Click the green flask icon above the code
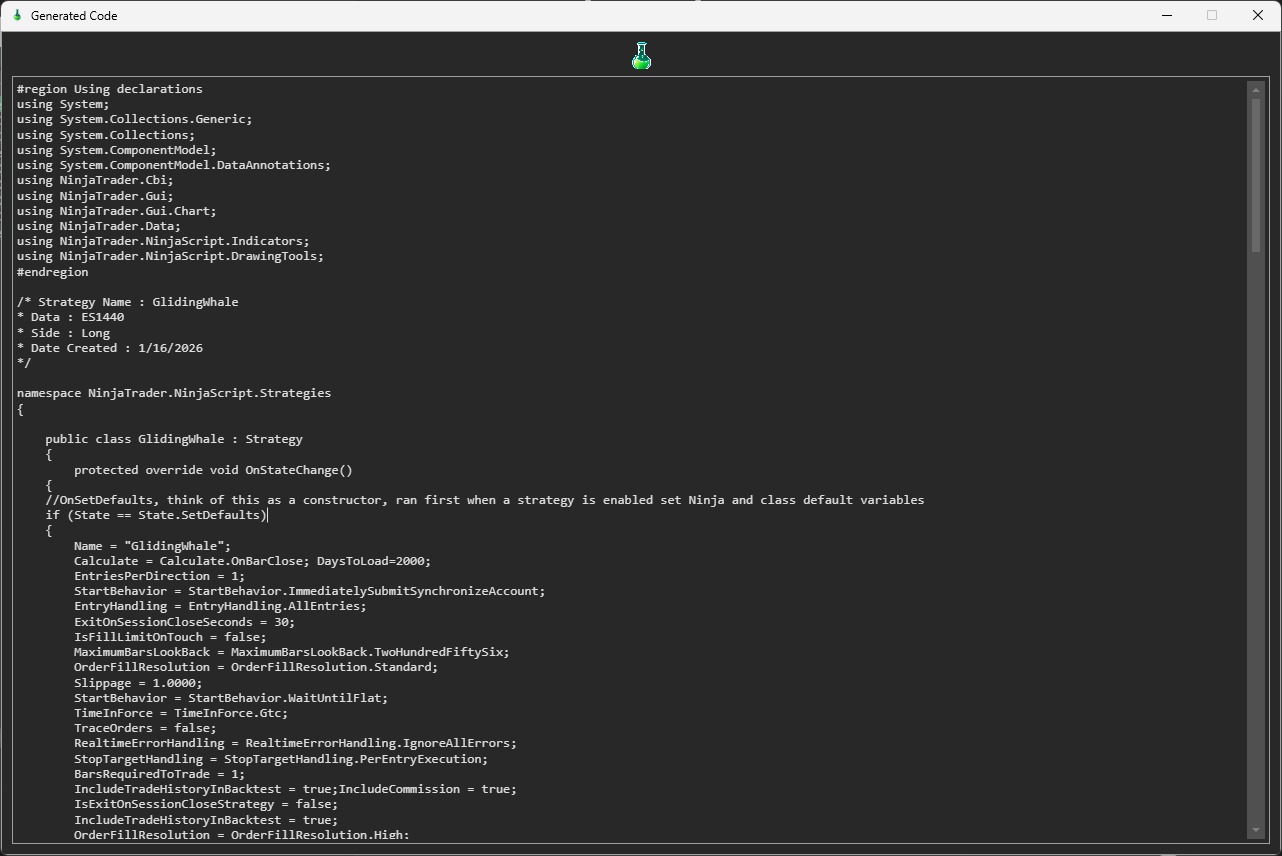Screen dimensions: 1282x856 (641, 56)
